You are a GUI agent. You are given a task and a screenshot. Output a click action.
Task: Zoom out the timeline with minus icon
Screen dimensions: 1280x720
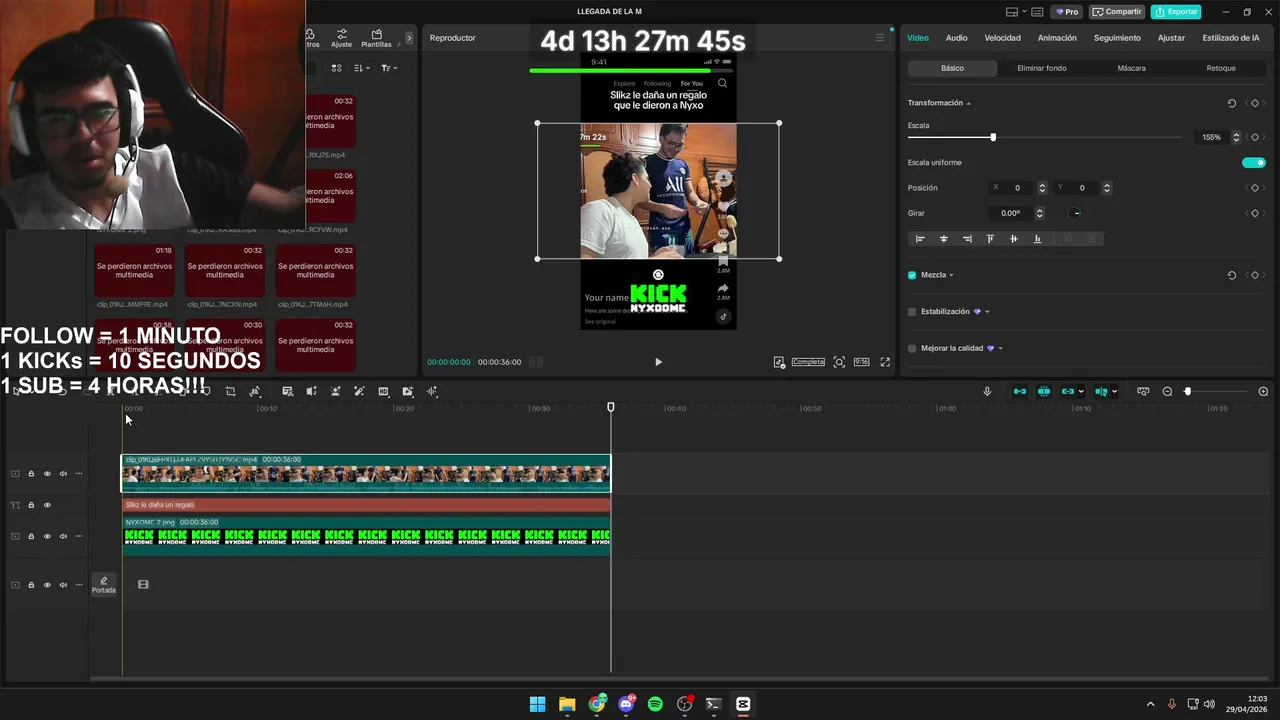[x=1167, y=392]
